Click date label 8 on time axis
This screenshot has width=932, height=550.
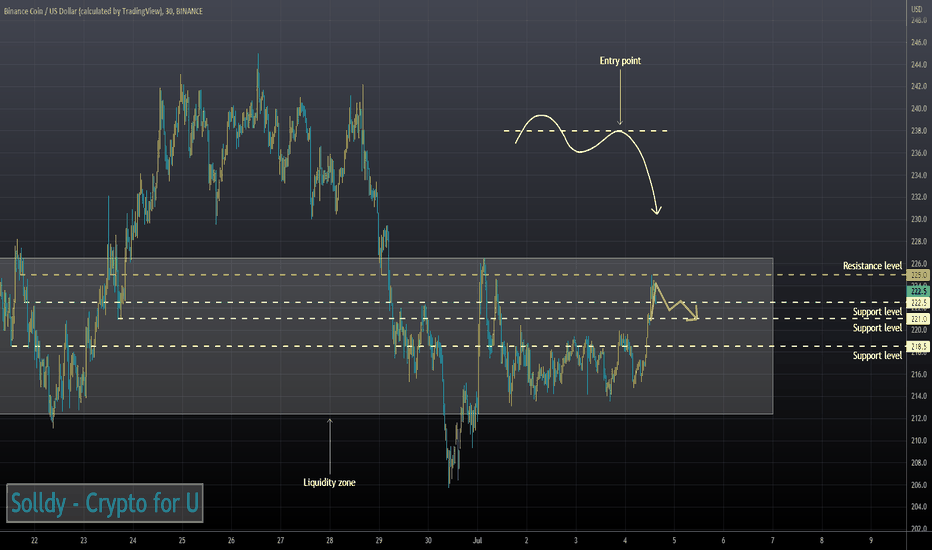pos(822,540)
